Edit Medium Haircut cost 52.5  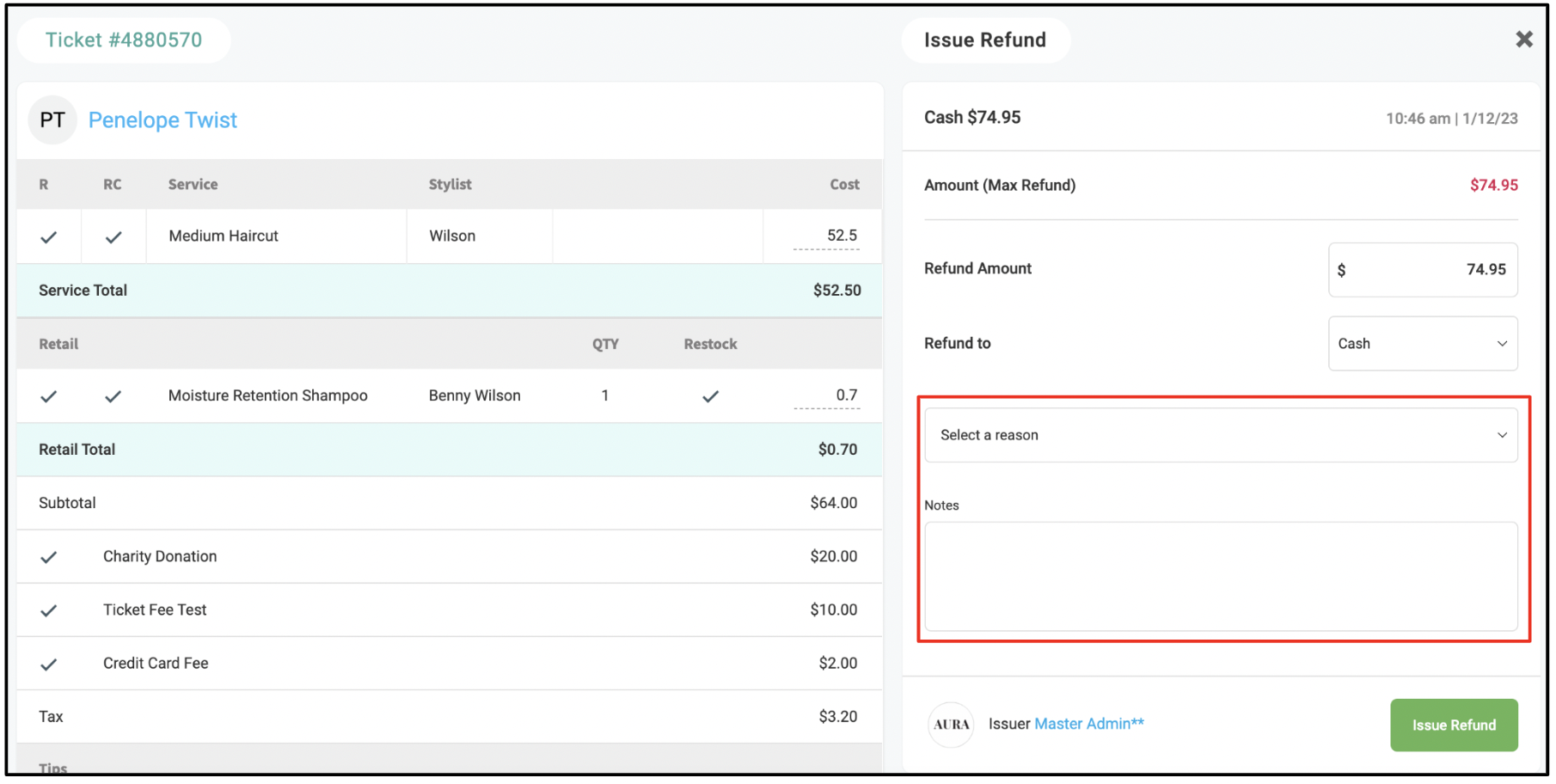[x=826, y=236]
